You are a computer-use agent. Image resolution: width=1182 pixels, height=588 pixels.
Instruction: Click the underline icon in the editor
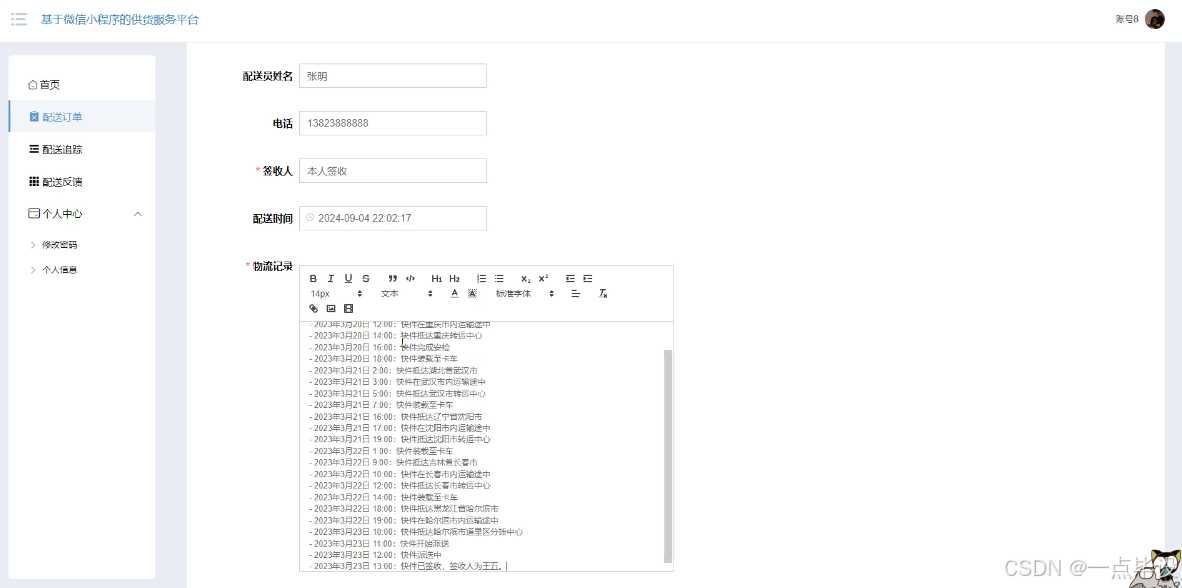coord(348,278)
